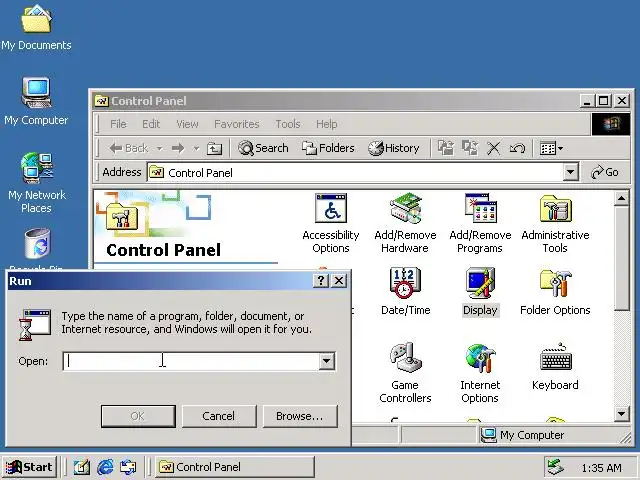This screenshot has height=480, width=640.
Task: Click the Back toolbar button
Action: point(128,148)
